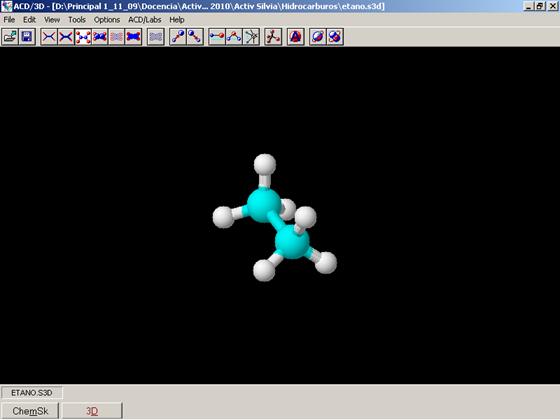
Task: Open the ACD/Labs menu
Action: 145,20
